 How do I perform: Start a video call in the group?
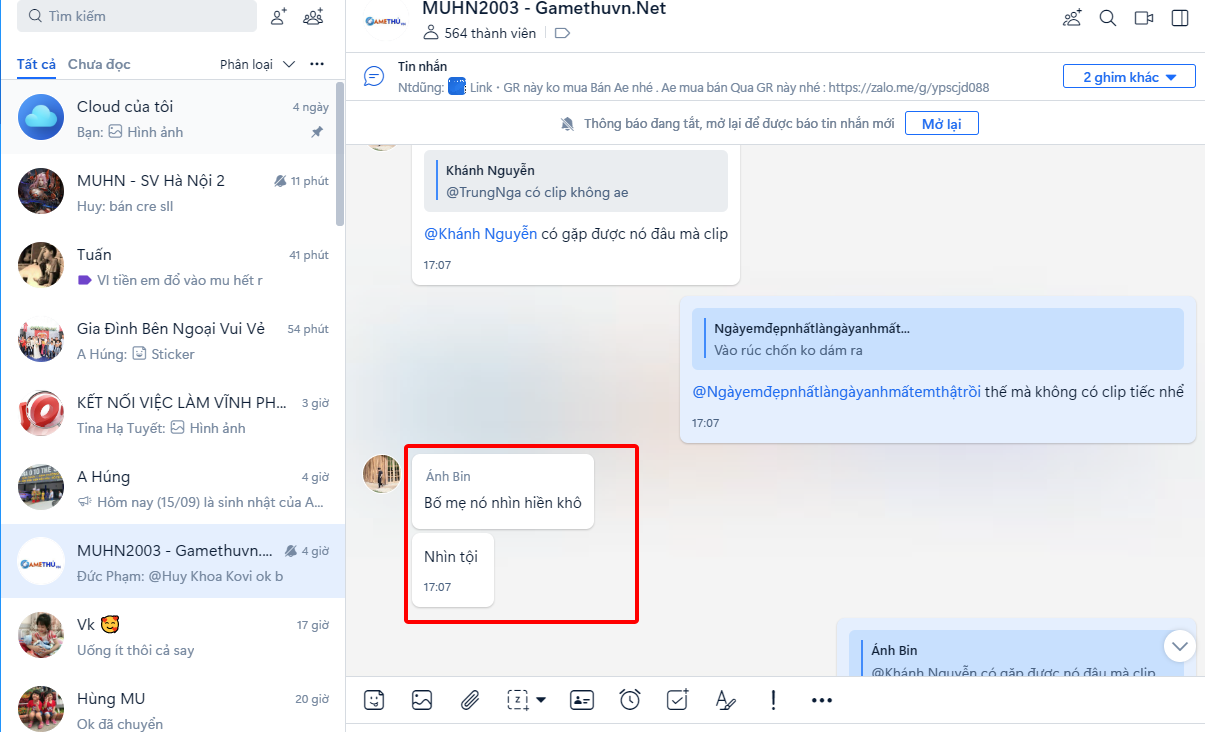pos(1144,18)
